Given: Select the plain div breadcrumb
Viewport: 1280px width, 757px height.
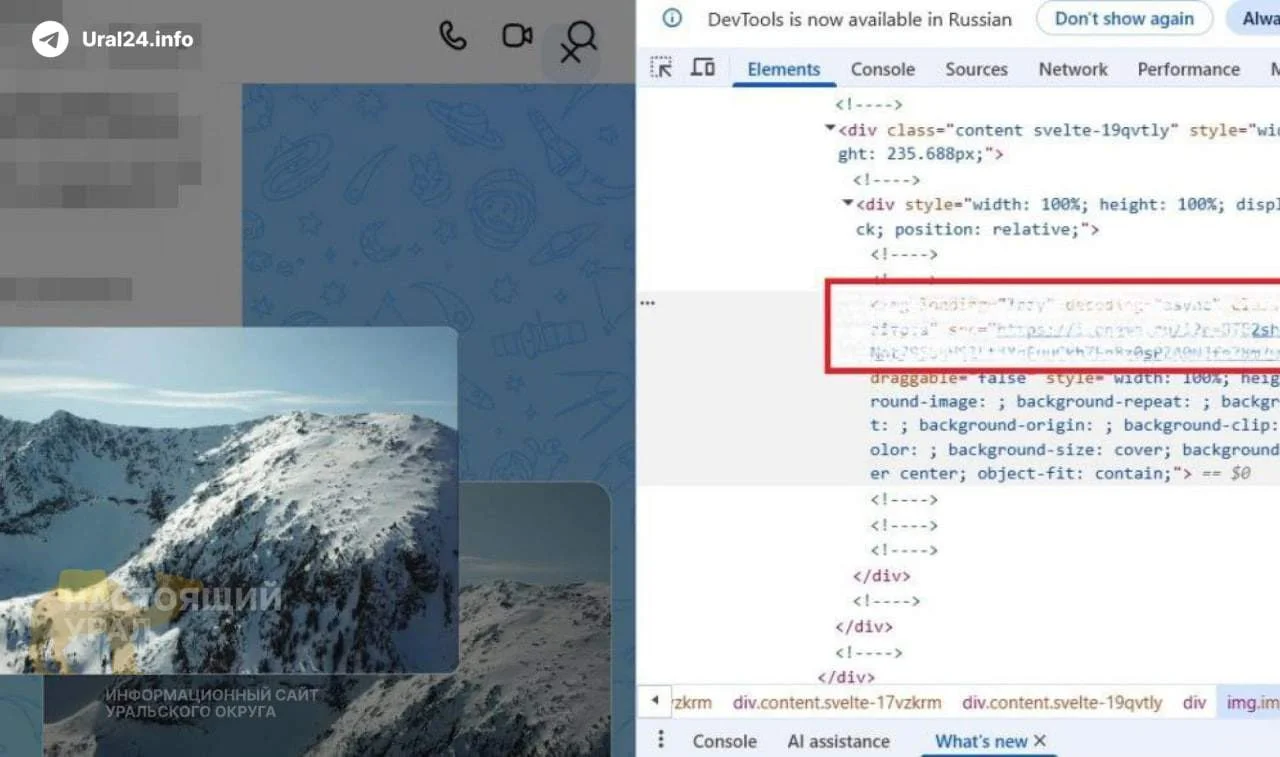Looking at the screenshot, I should point(1194,702).
